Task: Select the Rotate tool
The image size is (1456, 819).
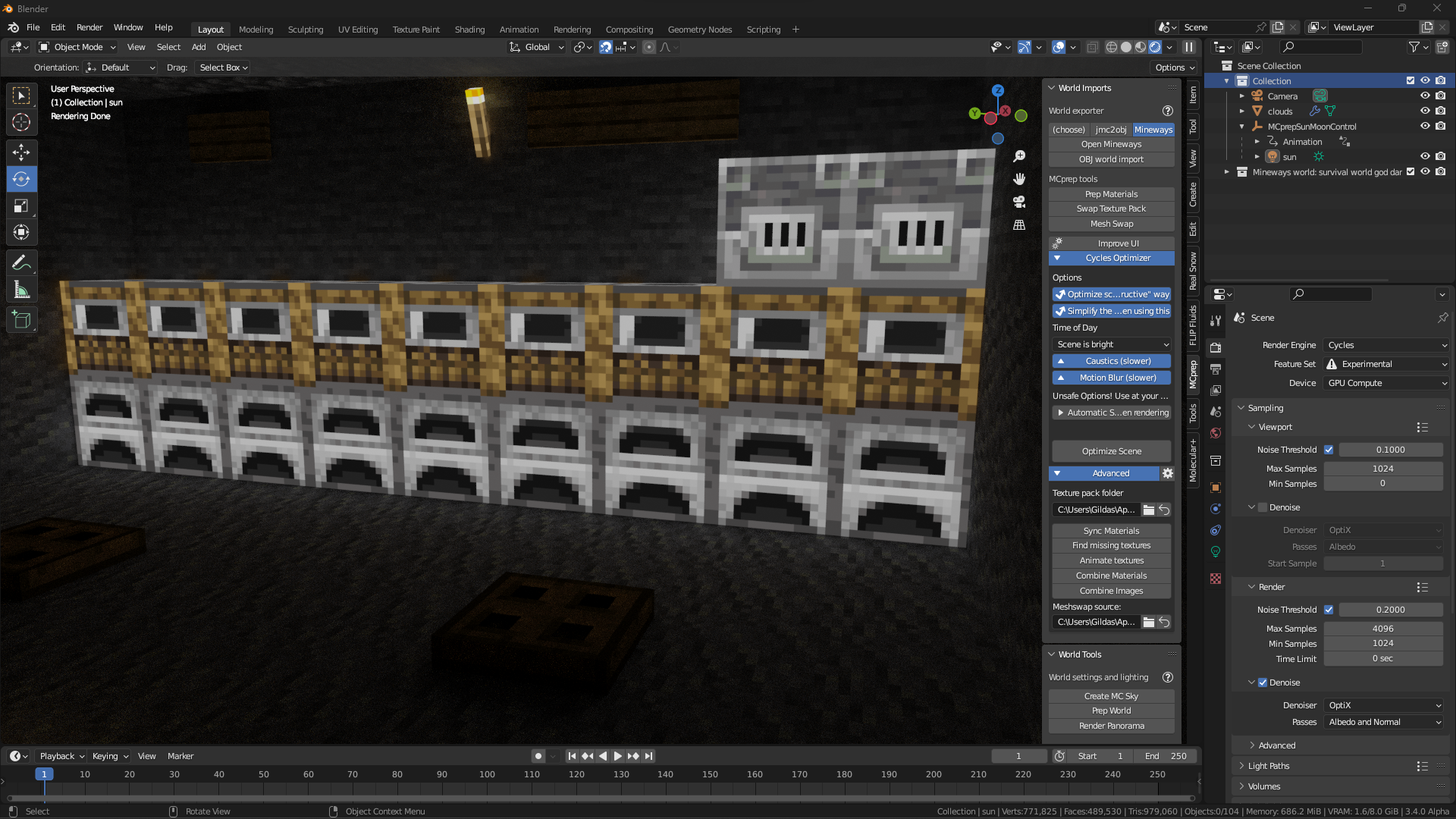Action: [x=21, y=179]
